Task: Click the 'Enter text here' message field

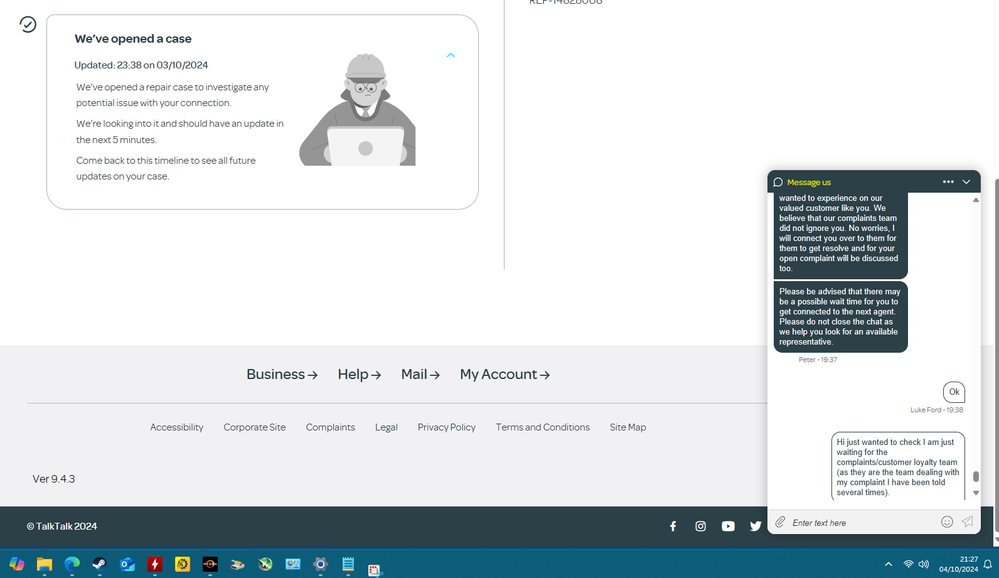Action: point(860,521)
